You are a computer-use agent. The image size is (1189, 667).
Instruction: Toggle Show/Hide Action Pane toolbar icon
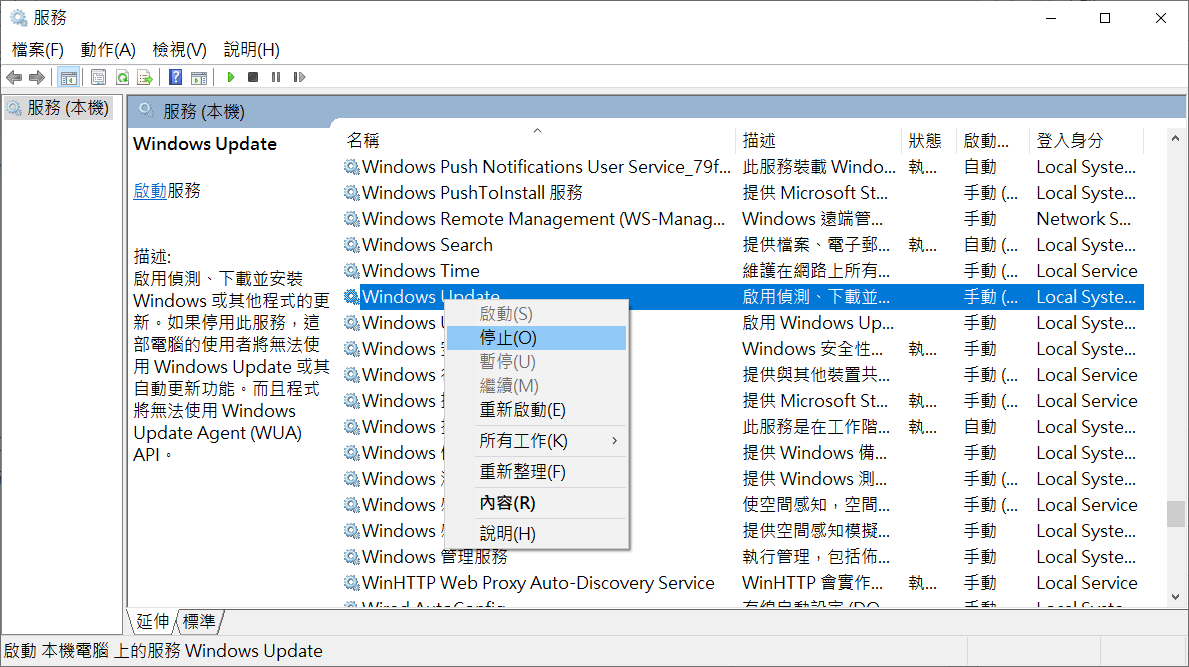pos(199,77)
